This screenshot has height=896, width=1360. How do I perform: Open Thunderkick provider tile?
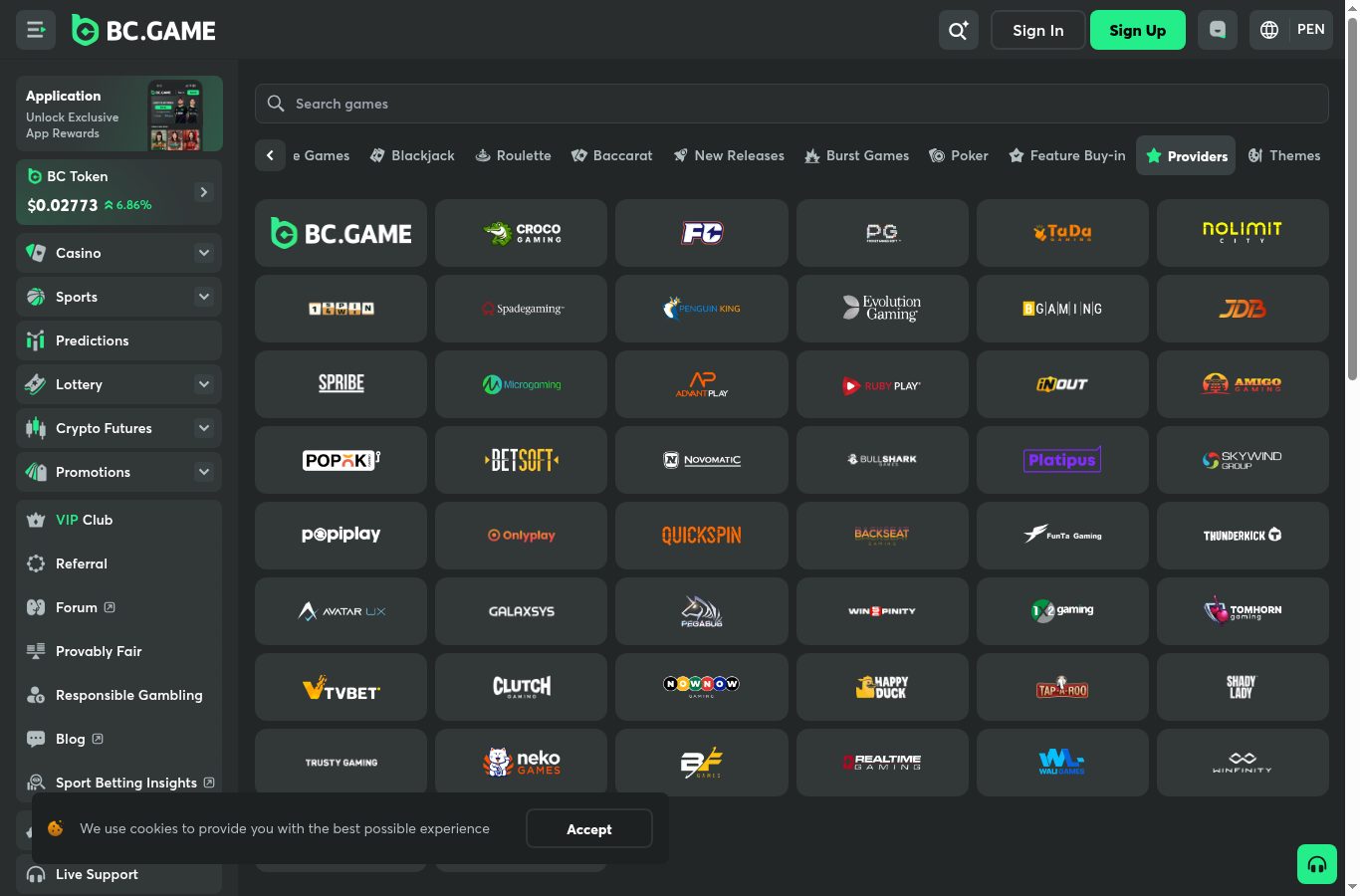pyautogui.click(x=1243, y=536)
